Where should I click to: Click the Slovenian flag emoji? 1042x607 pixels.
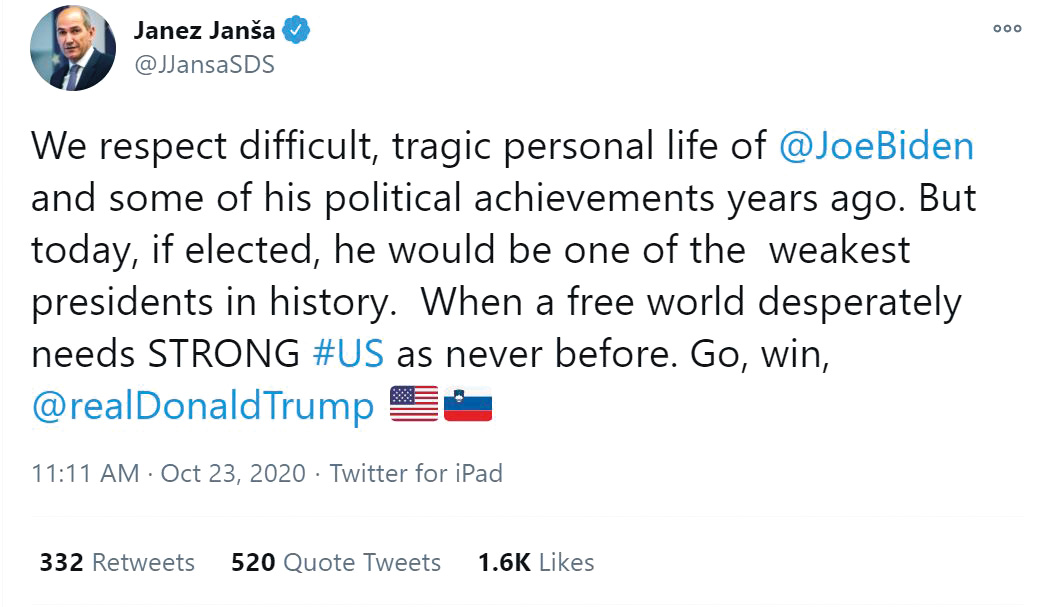click(468, 403)
